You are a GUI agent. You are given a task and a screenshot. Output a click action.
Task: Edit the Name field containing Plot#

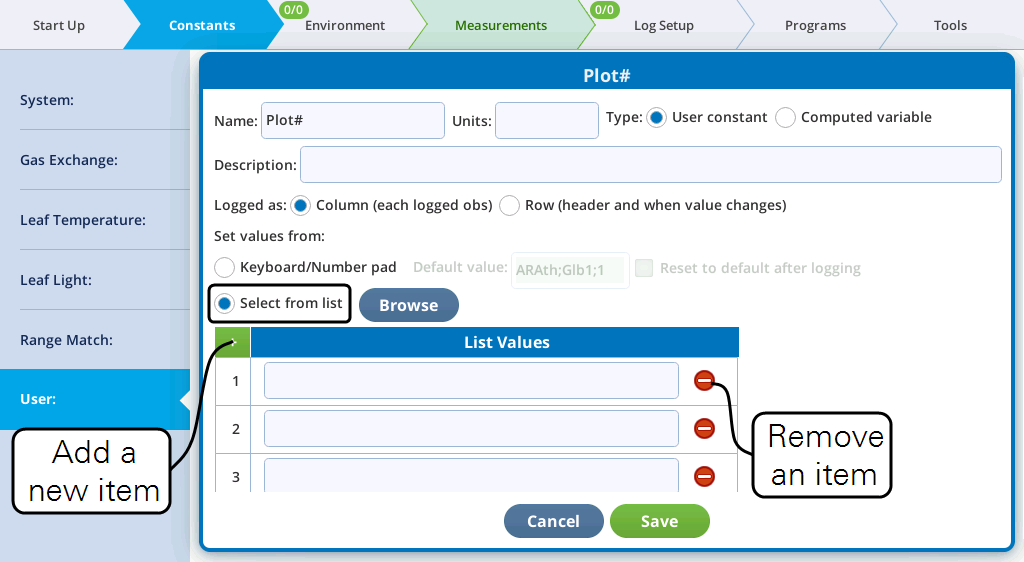(353, 120)
